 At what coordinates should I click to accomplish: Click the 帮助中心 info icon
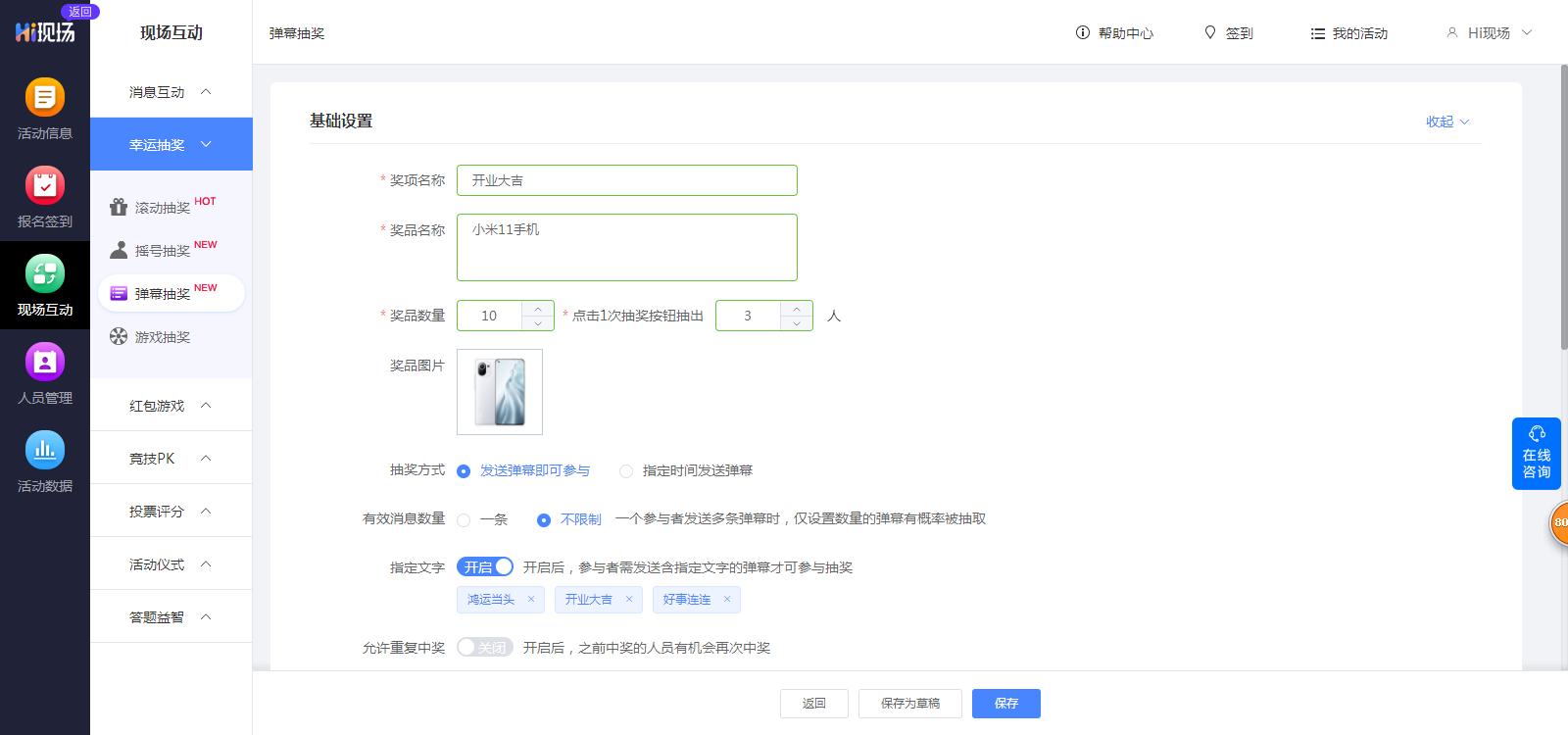tap(1083, 32)
